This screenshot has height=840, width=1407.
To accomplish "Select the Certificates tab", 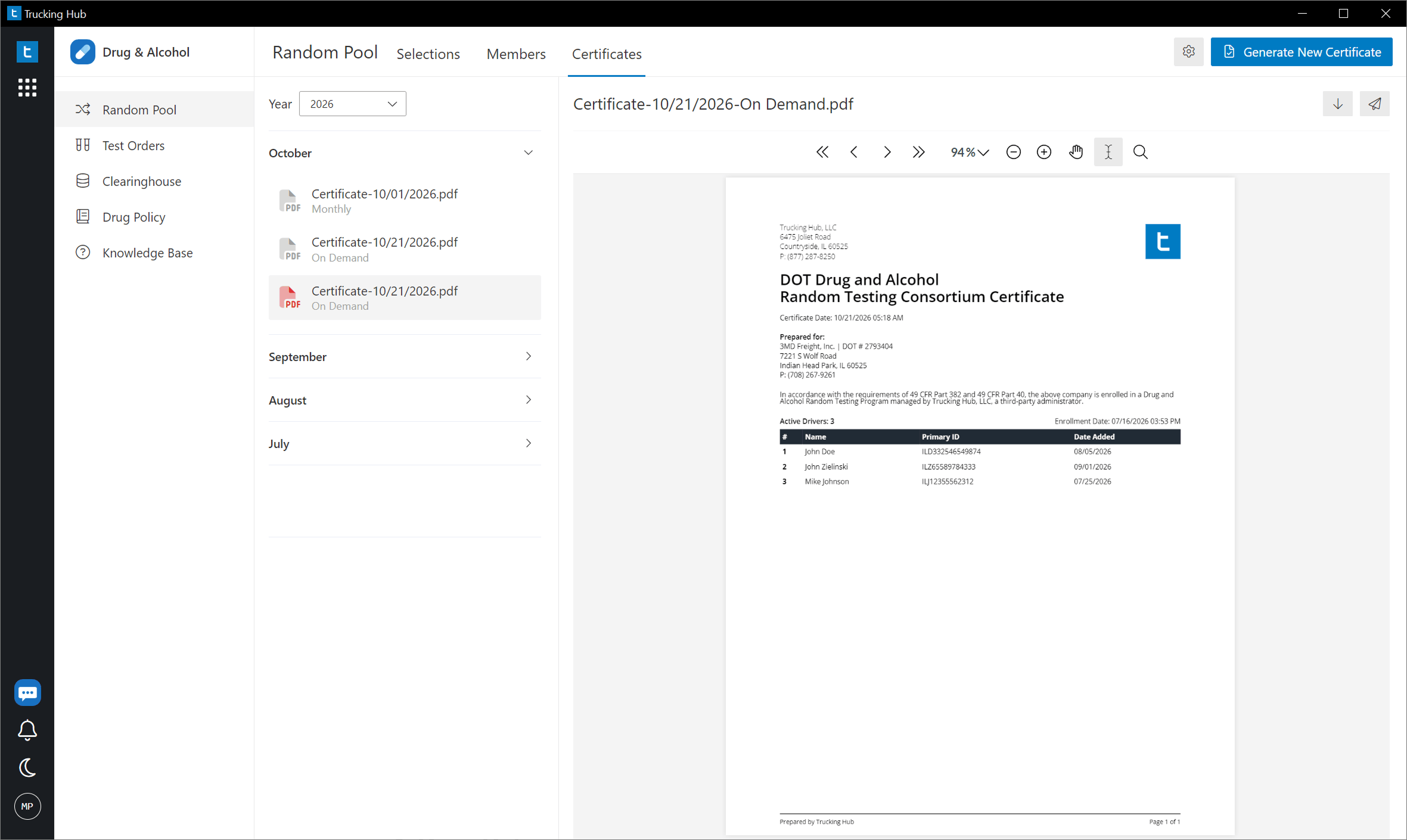I will (607, 54).
